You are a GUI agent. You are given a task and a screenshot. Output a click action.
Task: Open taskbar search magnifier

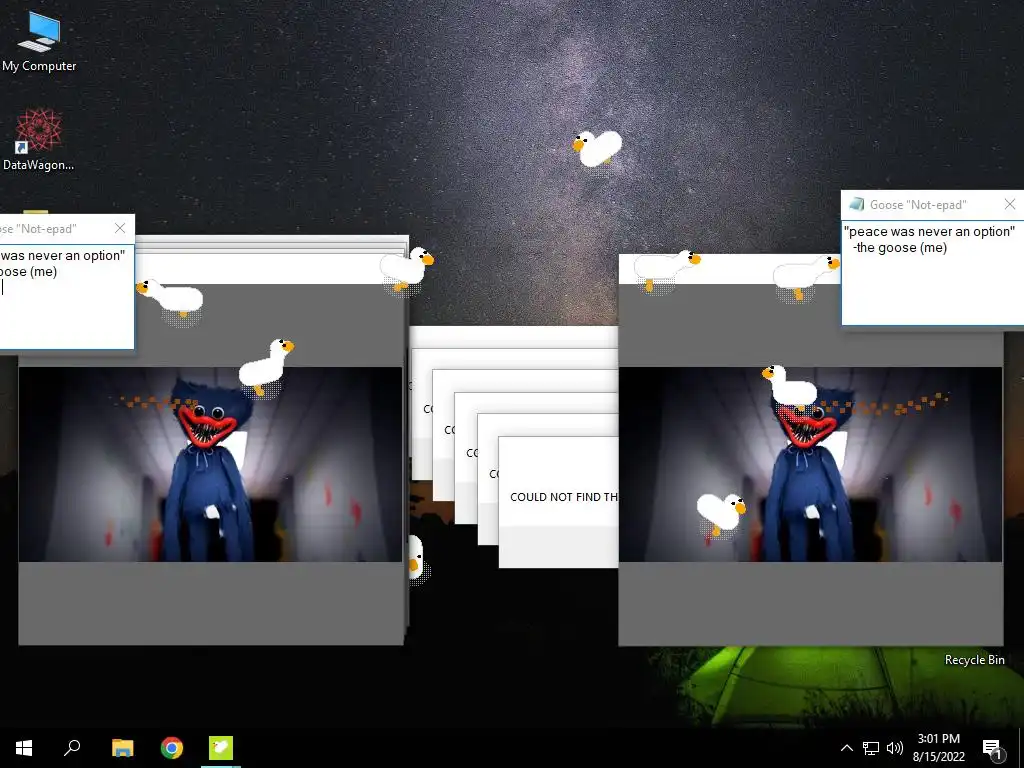tap(72, 748)
